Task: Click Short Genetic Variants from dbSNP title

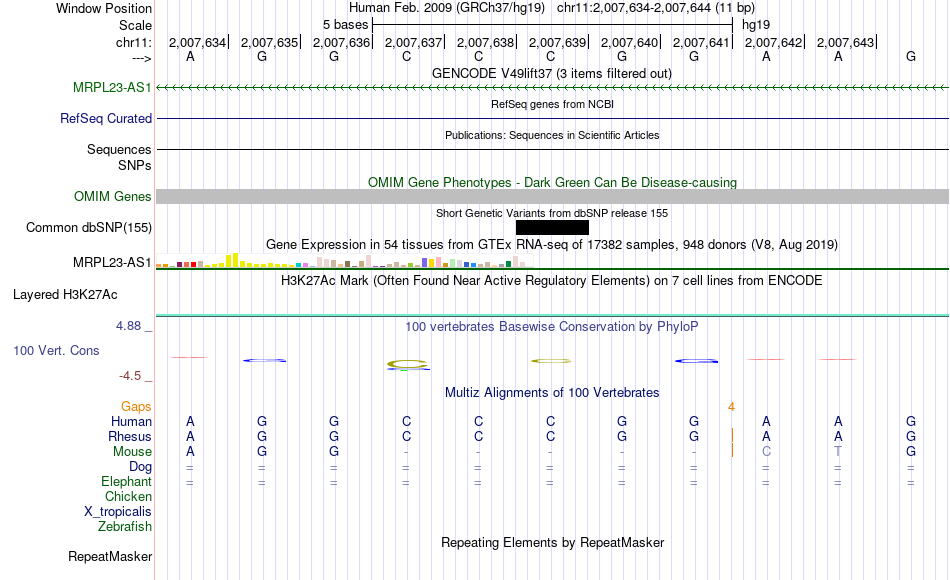Action: point(552,213)
